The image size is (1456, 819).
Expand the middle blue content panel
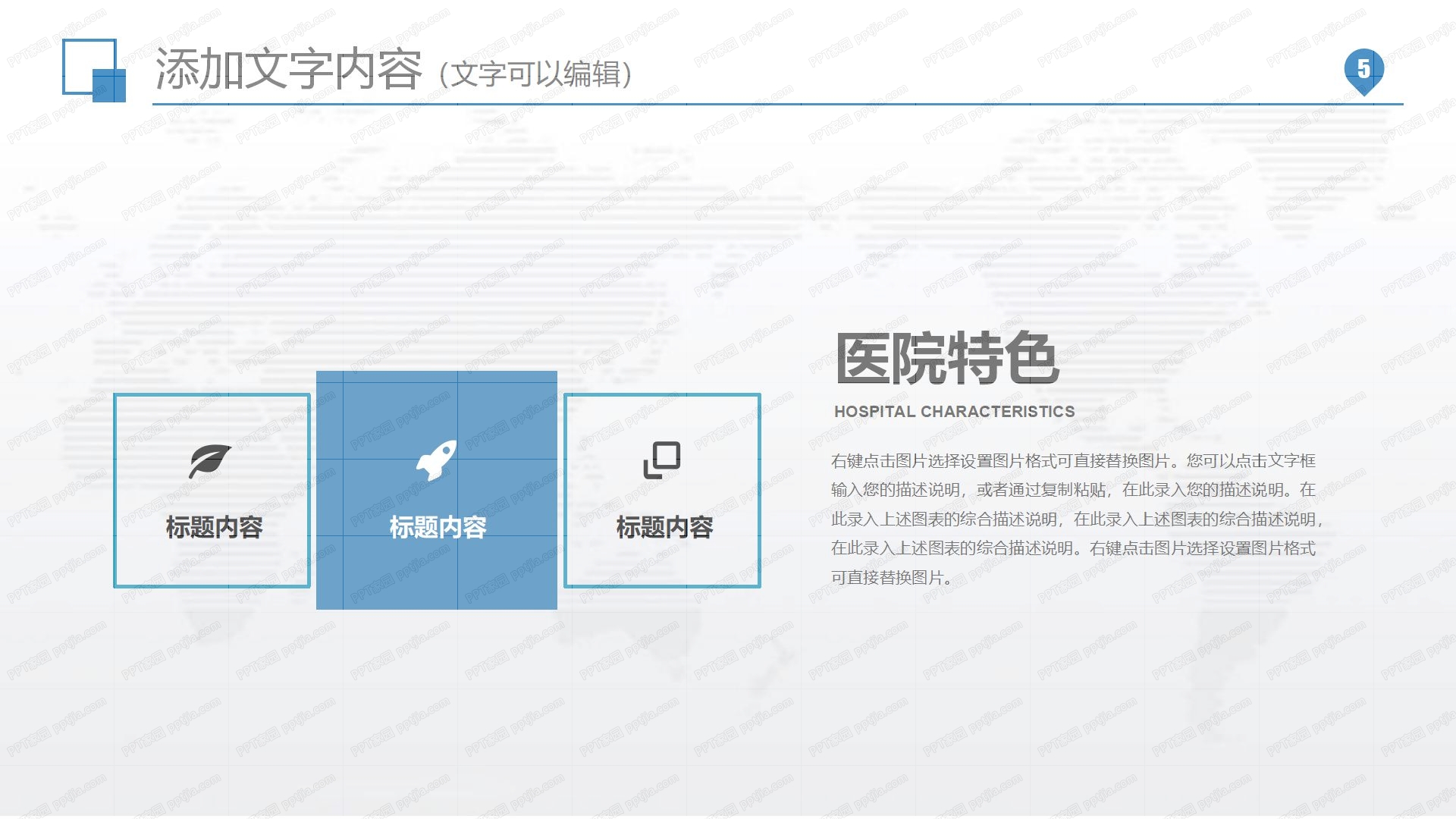[436, 489]
